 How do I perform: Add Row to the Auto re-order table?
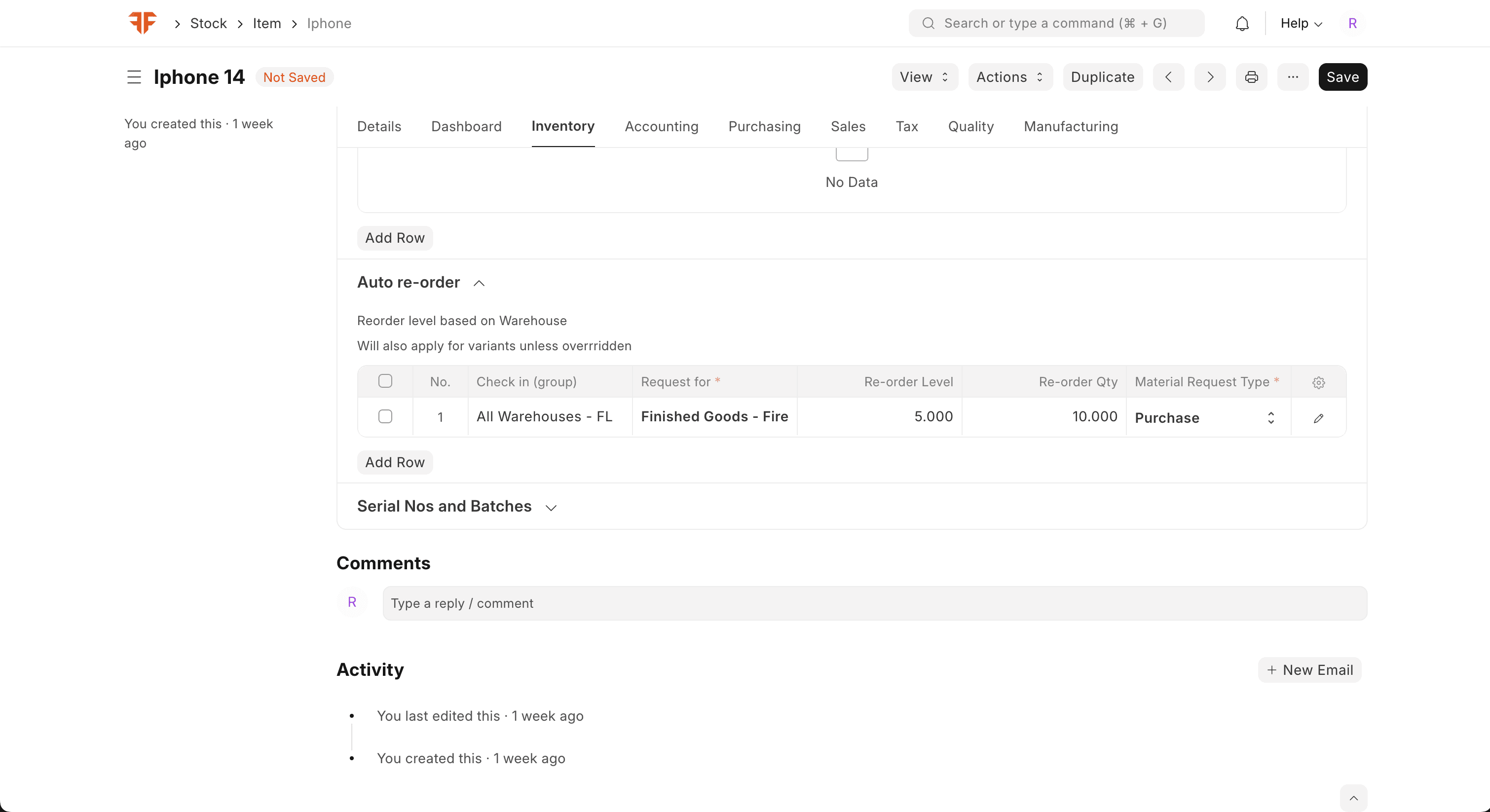tap(395, 463)
